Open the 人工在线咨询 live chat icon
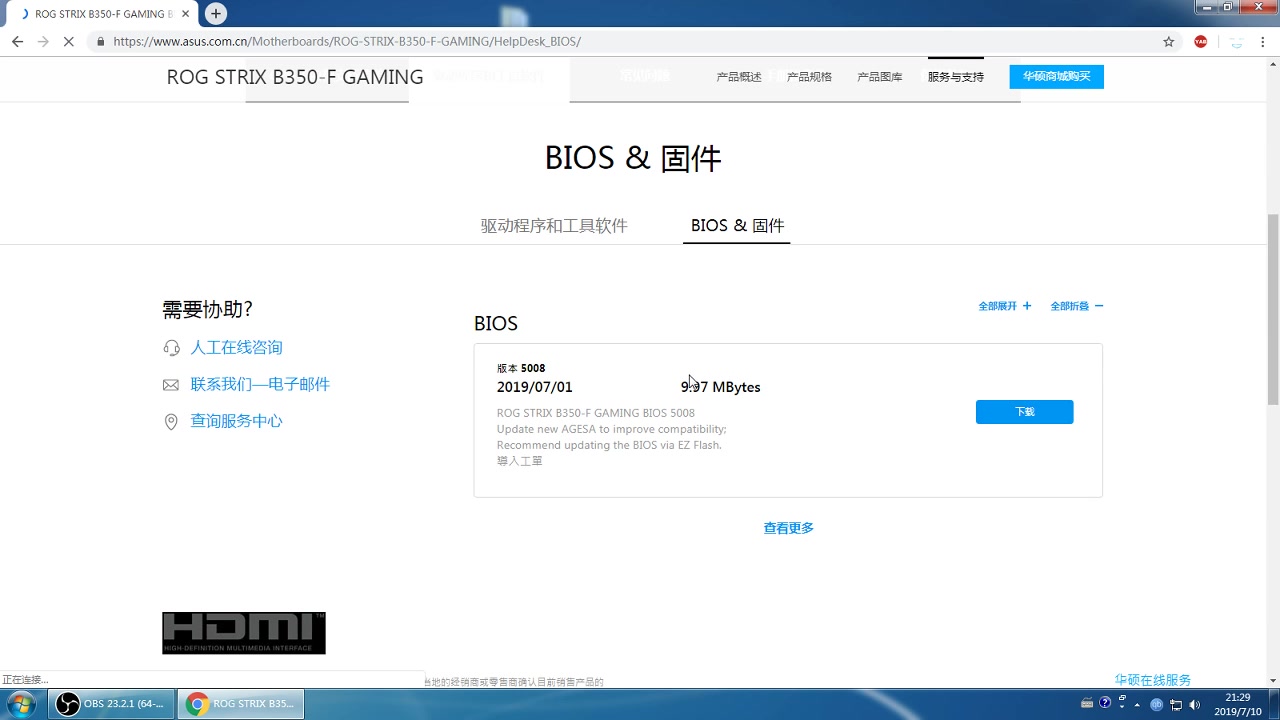This screenshot has height=720, width=1280. coord(171,347)
